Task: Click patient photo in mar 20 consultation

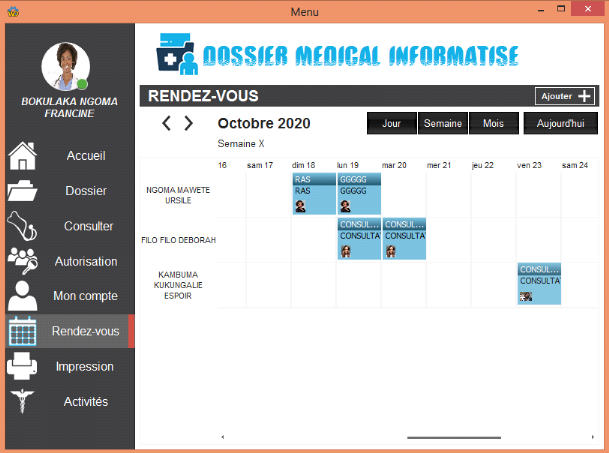Action: pyautogui.click(x=391, y=251)
